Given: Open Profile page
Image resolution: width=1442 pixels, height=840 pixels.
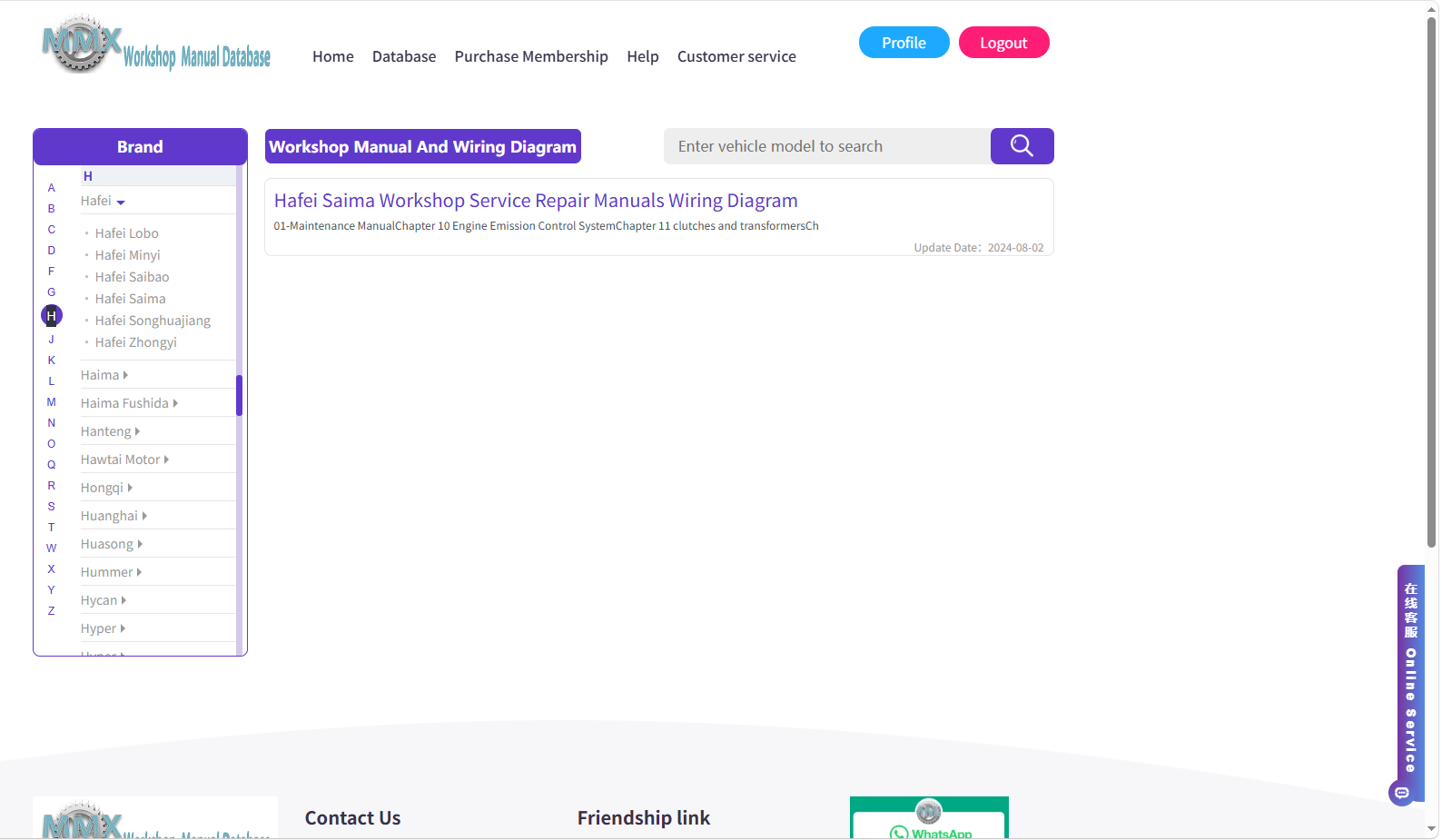Looking at the screenshot, I should point(904,43).
